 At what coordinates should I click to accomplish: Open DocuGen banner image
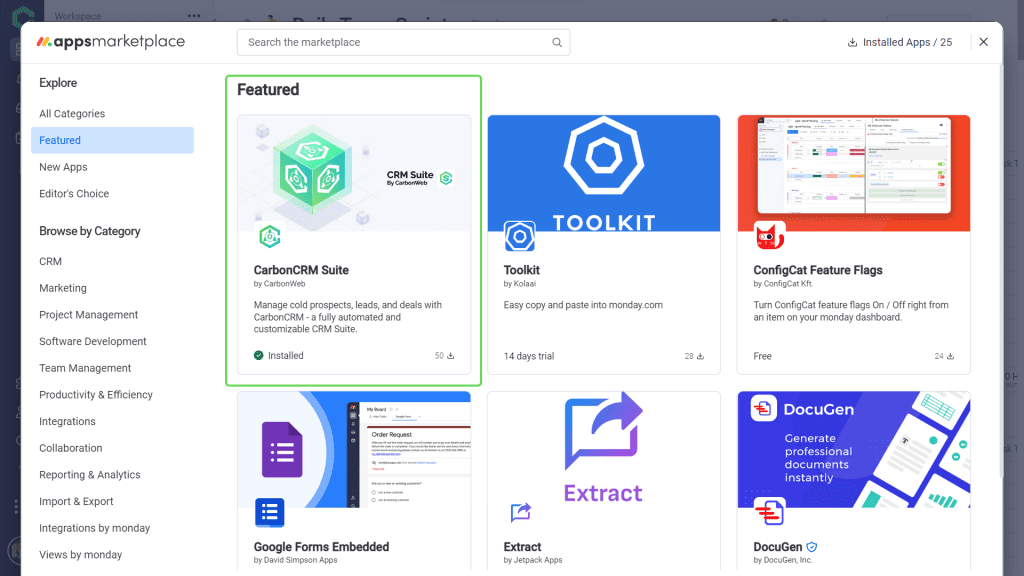click(854, 449)
